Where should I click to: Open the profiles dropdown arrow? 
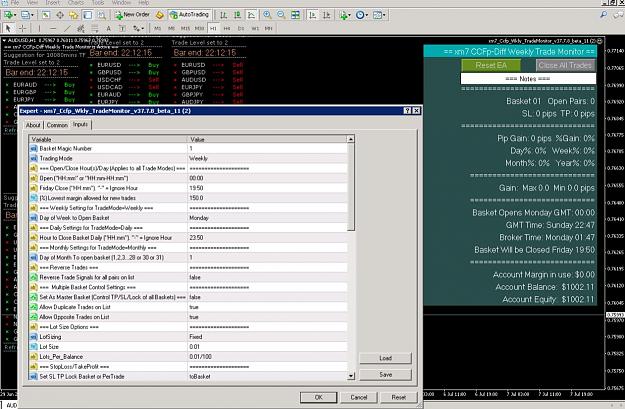[x=32, y=15]
